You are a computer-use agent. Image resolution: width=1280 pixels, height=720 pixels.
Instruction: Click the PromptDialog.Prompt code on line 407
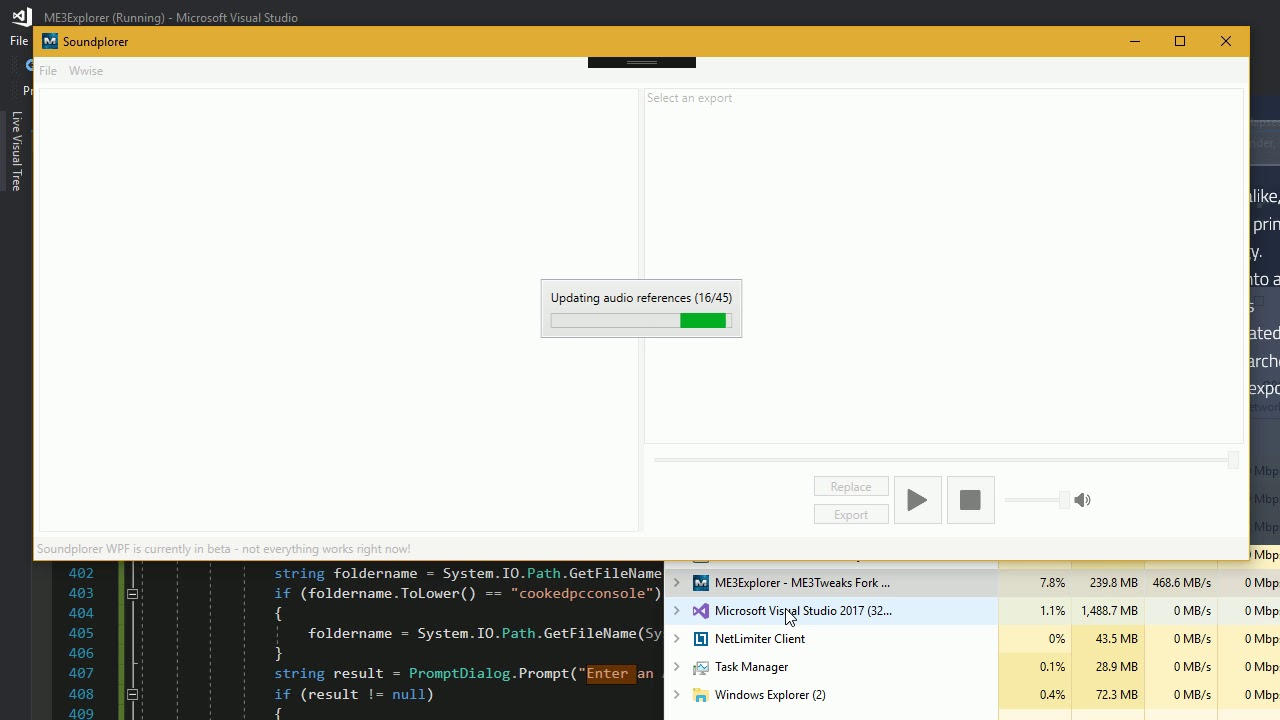(491, 673)
